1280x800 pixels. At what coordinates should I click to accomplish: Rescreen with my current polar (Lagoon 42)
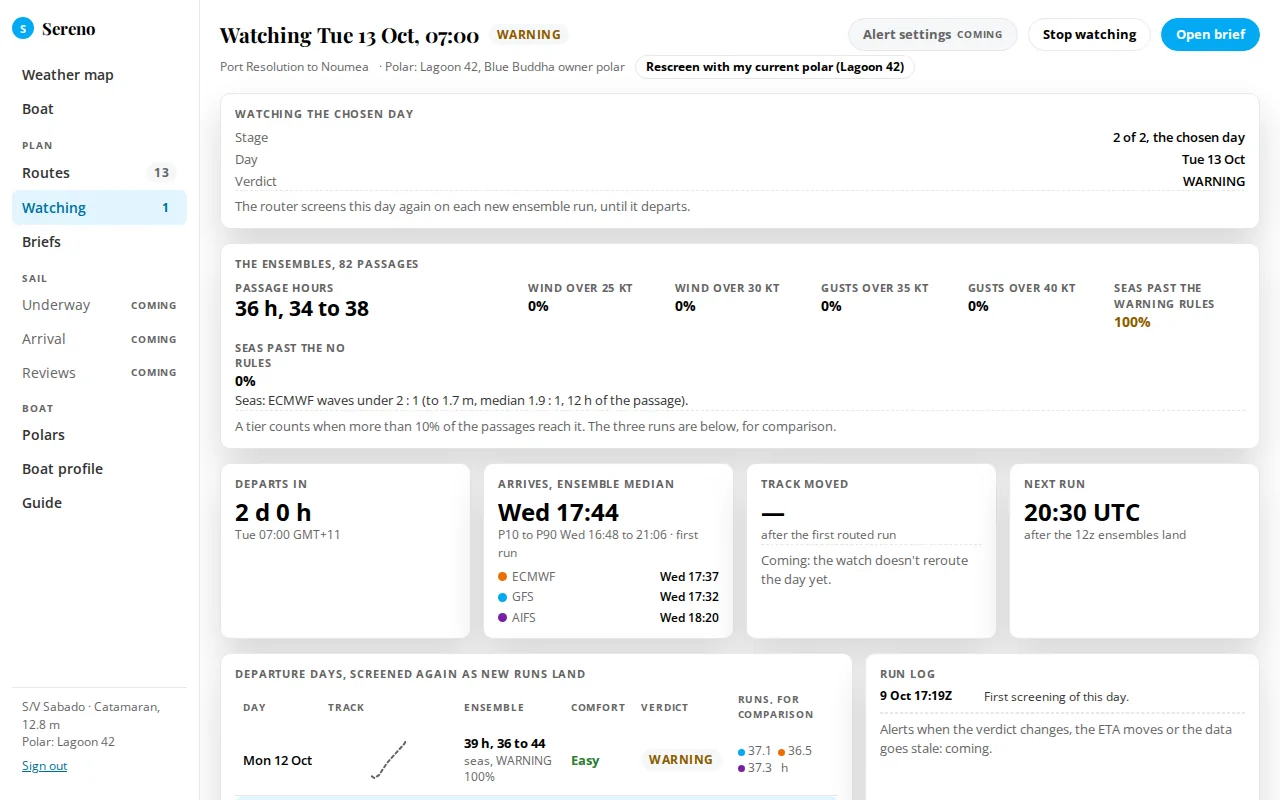[x=775, y=67]
